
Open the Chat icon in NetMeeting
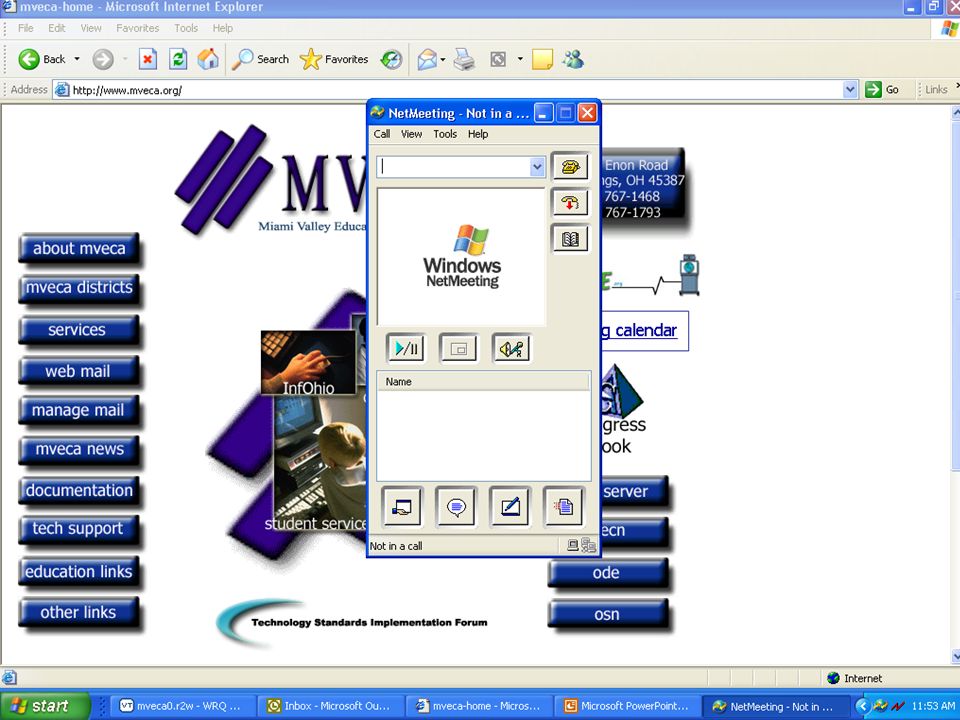pyautogui.click(x=456, y=507)
